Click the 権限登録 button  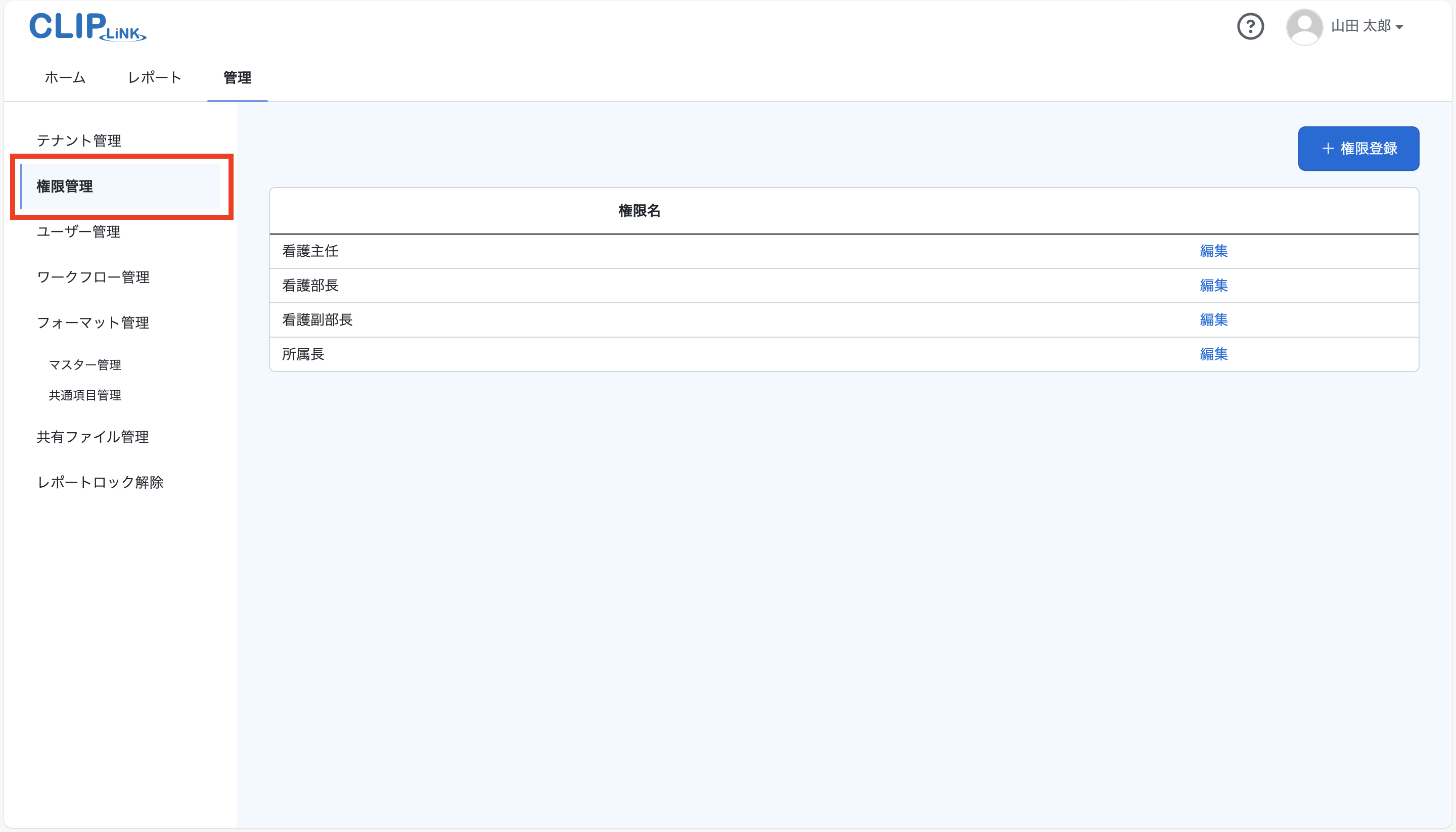click(x=1358, y=148)
